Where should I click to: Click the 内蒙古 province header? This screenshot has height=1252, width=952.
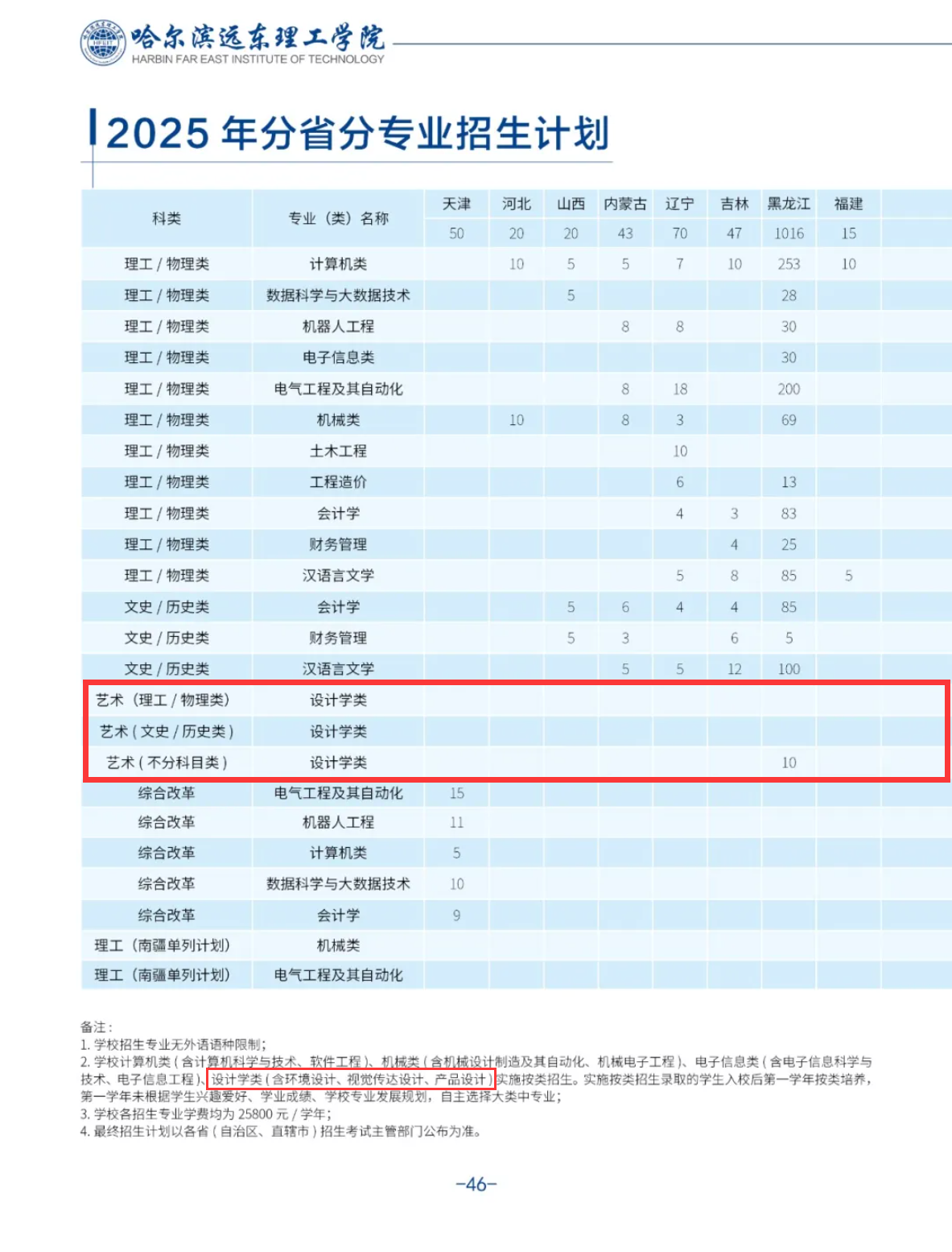coord(625,204)
